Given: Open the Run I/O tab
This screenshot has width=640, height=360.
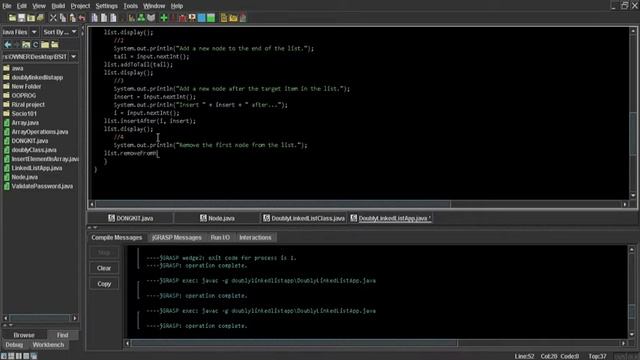Looking at the screenshot, I should pyautogui.click(x=220, y=238).
